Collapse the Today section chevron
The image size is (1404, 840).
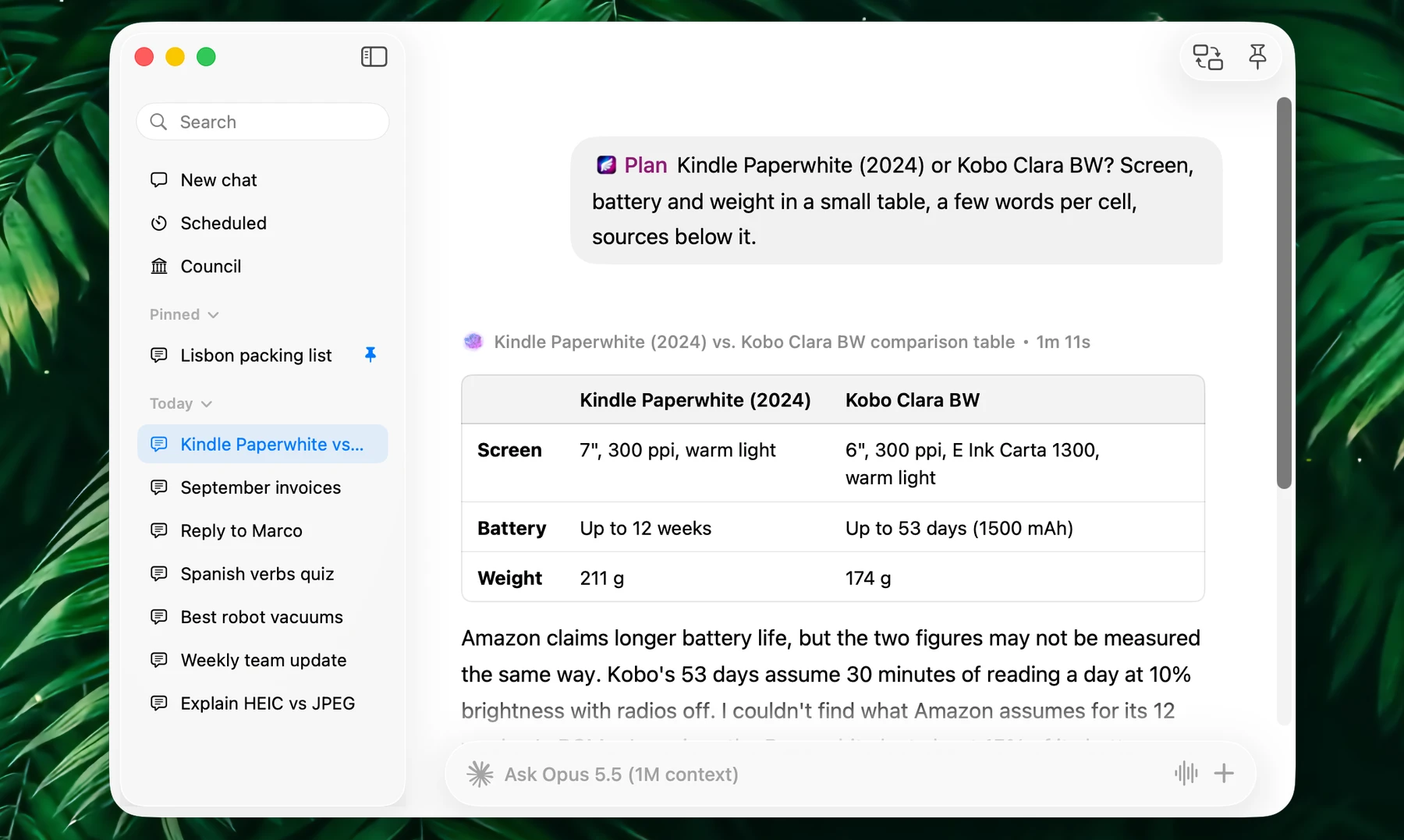[x=207, y=404]
